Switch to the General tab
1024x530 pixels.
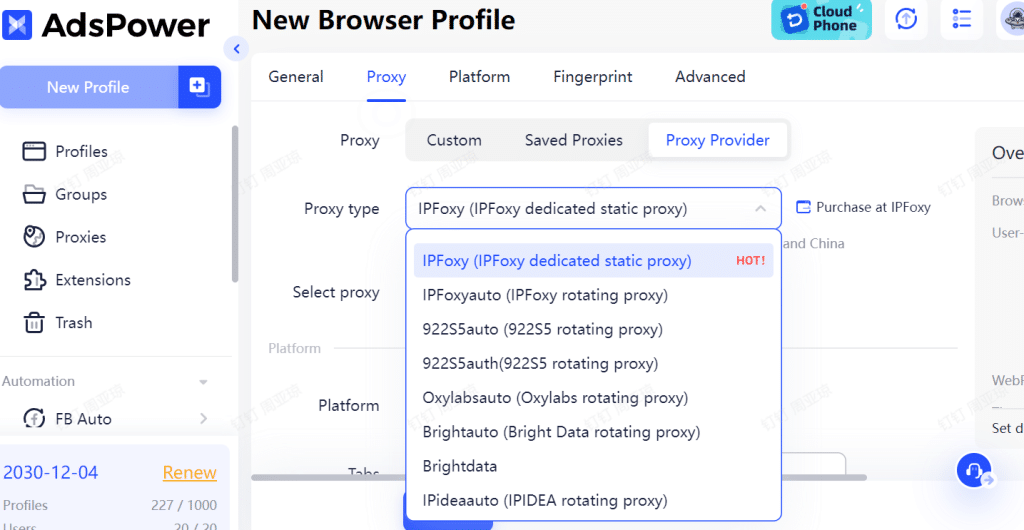pos(296,77)
